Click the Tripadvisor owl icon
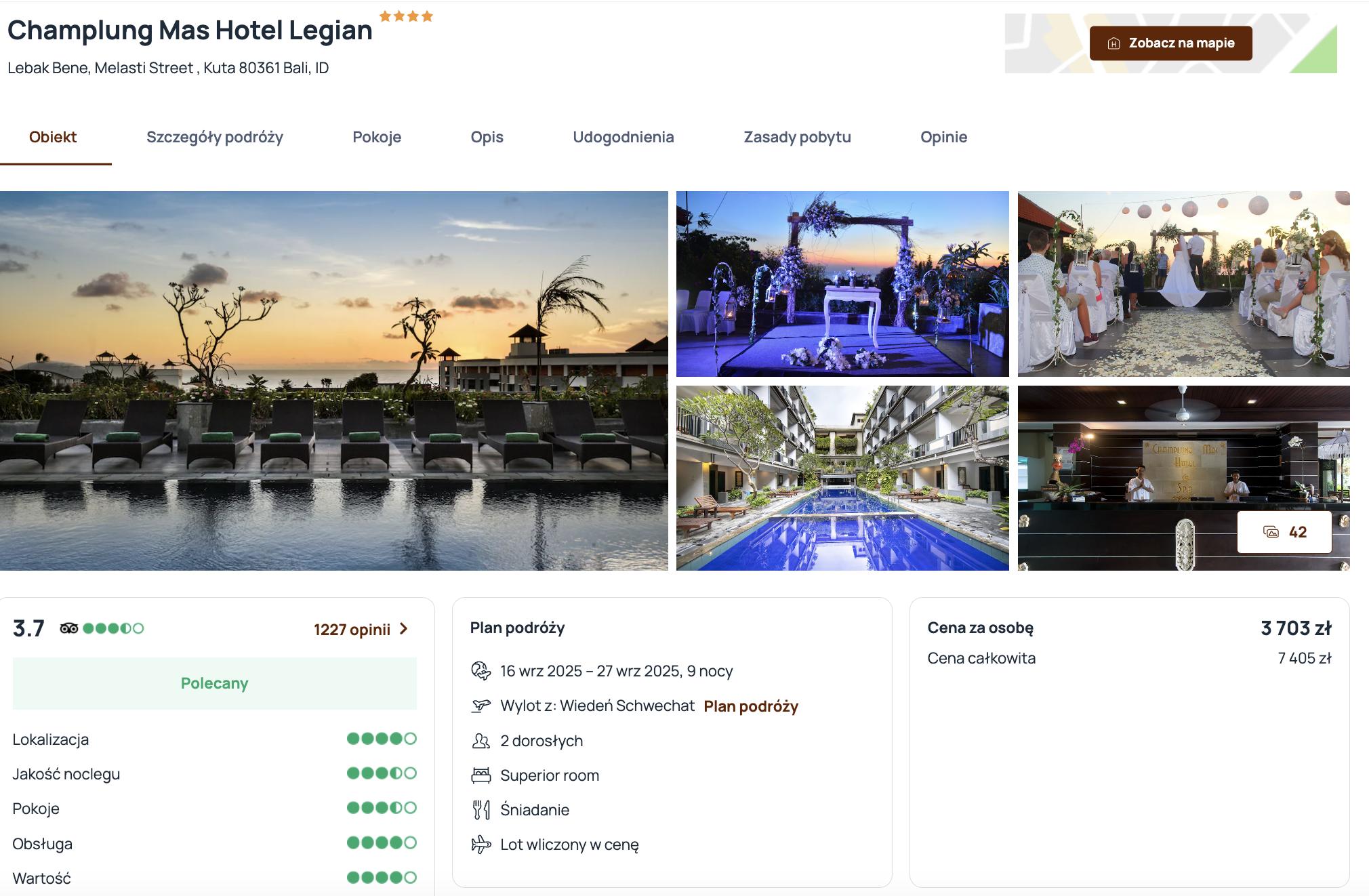The width and height of the screenshot is (1369, 896). pyautogui.click(x=69, y=628)
